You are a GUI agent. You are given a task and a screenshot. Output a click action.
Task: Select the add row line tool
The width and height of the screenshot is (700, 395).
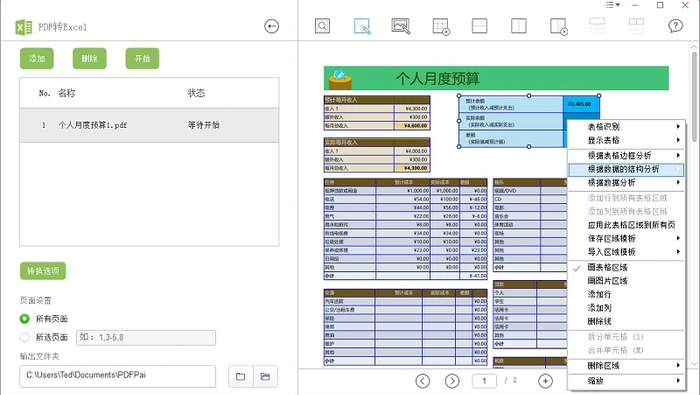click(479, 26)
